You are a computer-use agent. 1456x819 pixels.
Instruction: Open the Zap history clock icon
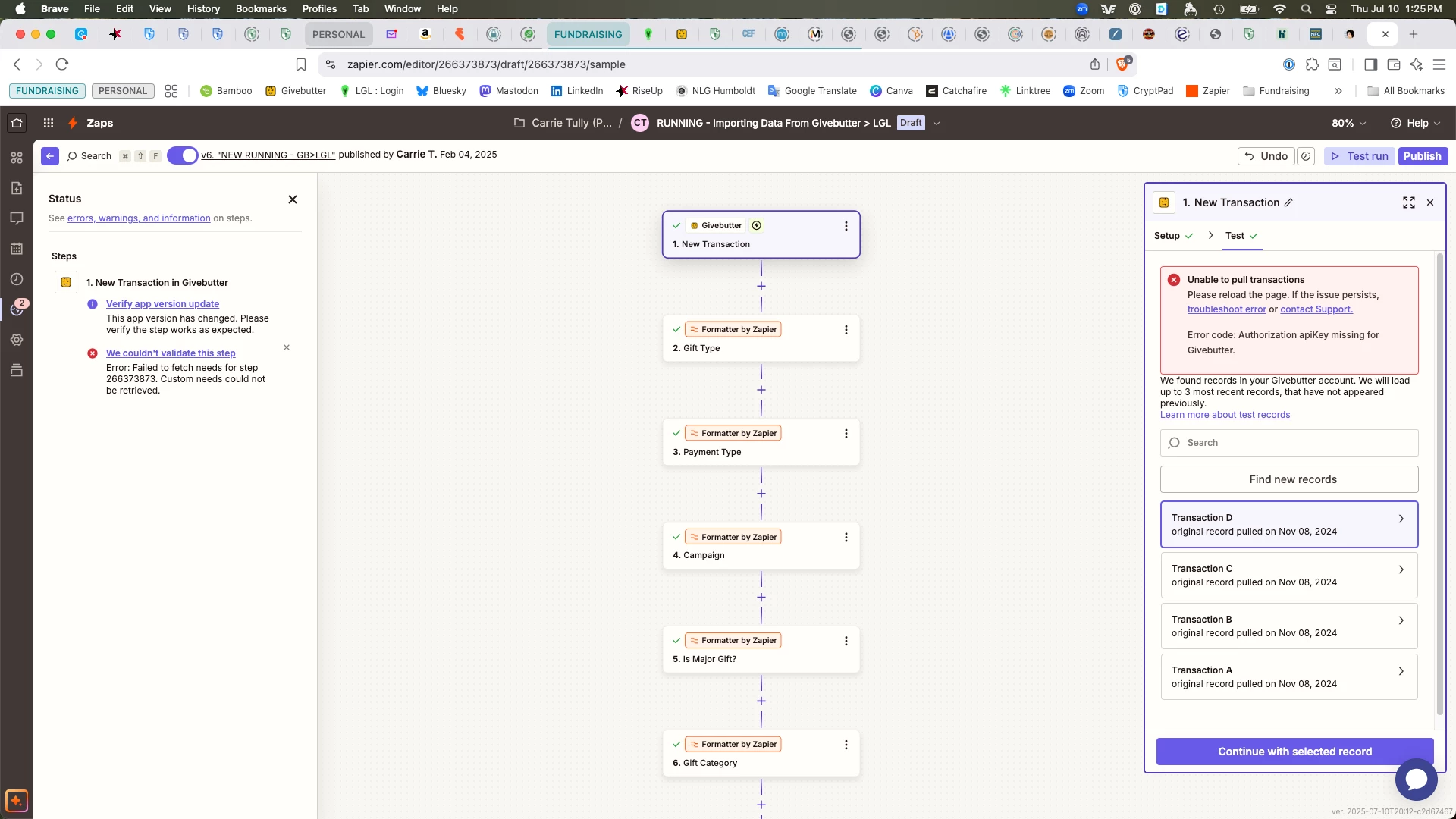pyautogui.click(x=17, y=279)
